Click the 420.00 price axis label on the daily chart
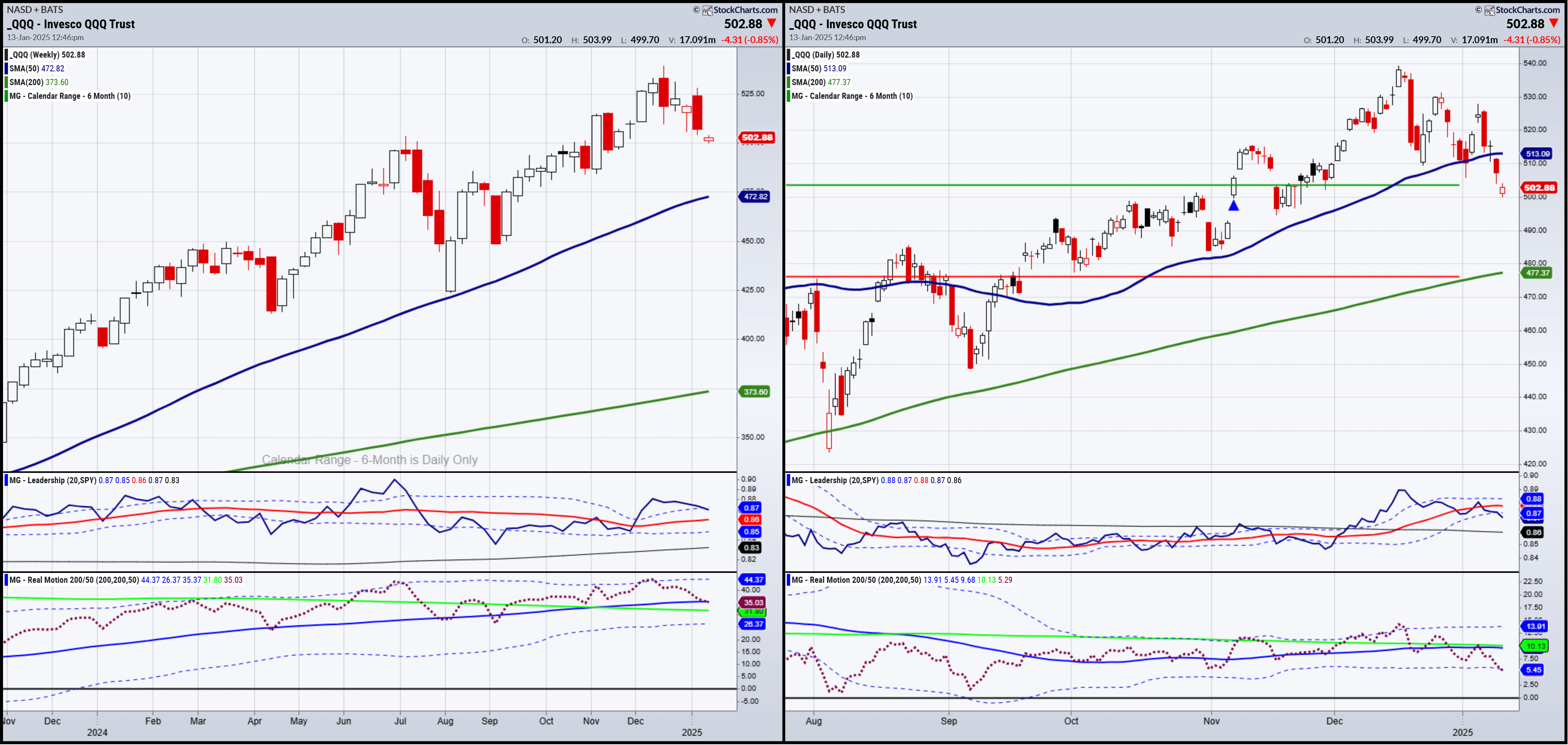Screen dimensions: 1568x745 pyautogui.click(x=1534, y=464)
